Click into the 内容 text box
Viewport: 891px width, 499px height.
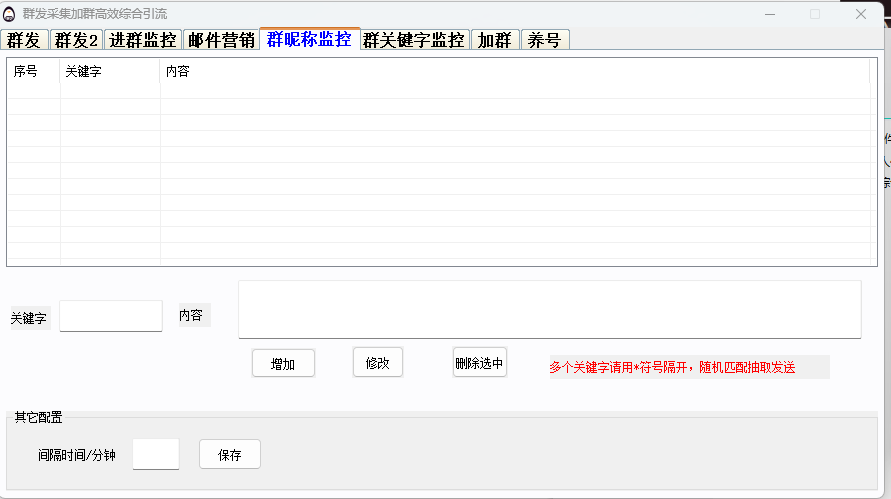pos(549,309)
